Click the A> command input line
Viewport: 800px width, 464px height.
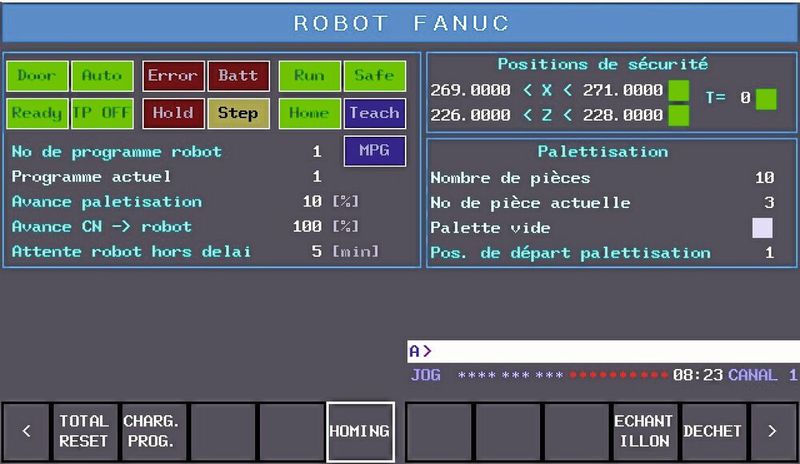pos(603,351)
